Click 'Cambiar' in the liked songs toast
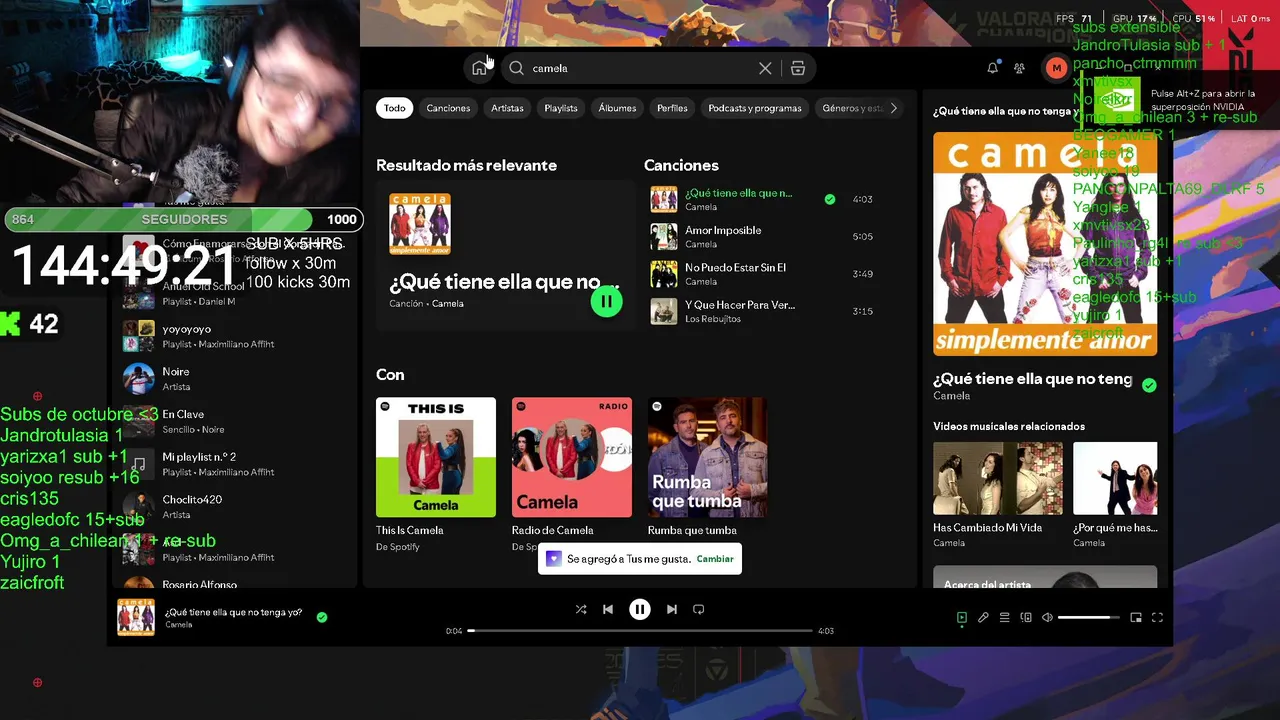The height and width of the screenshot is (720, 1280). pyautogui.click(x=715, y=559)
